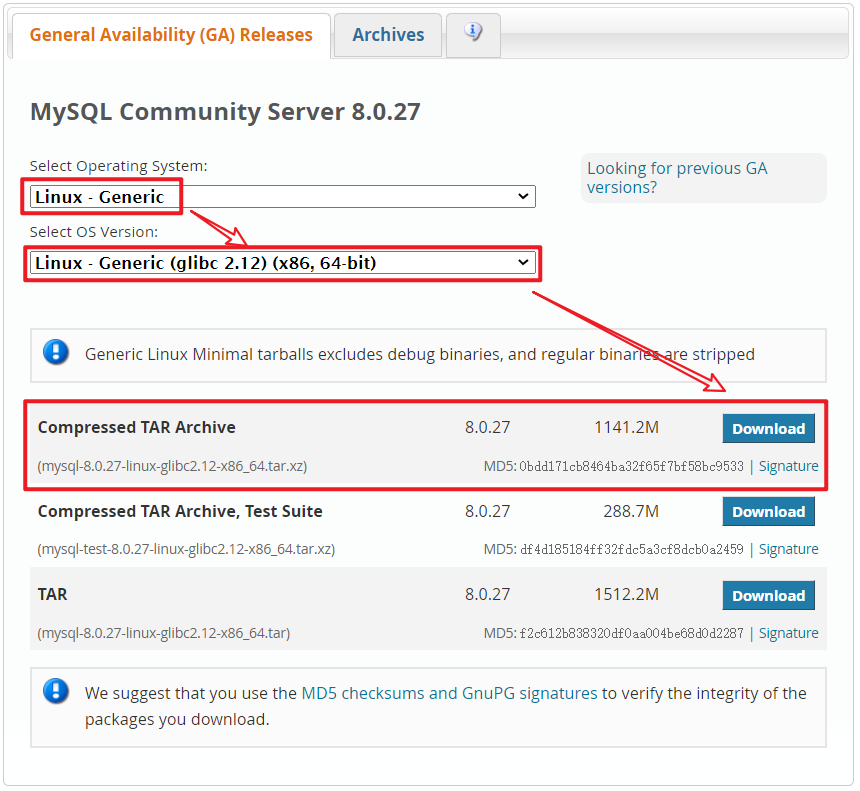
Task: Open MD5 checksums and GnuPG signatures link
Action: tap(449, 693)
